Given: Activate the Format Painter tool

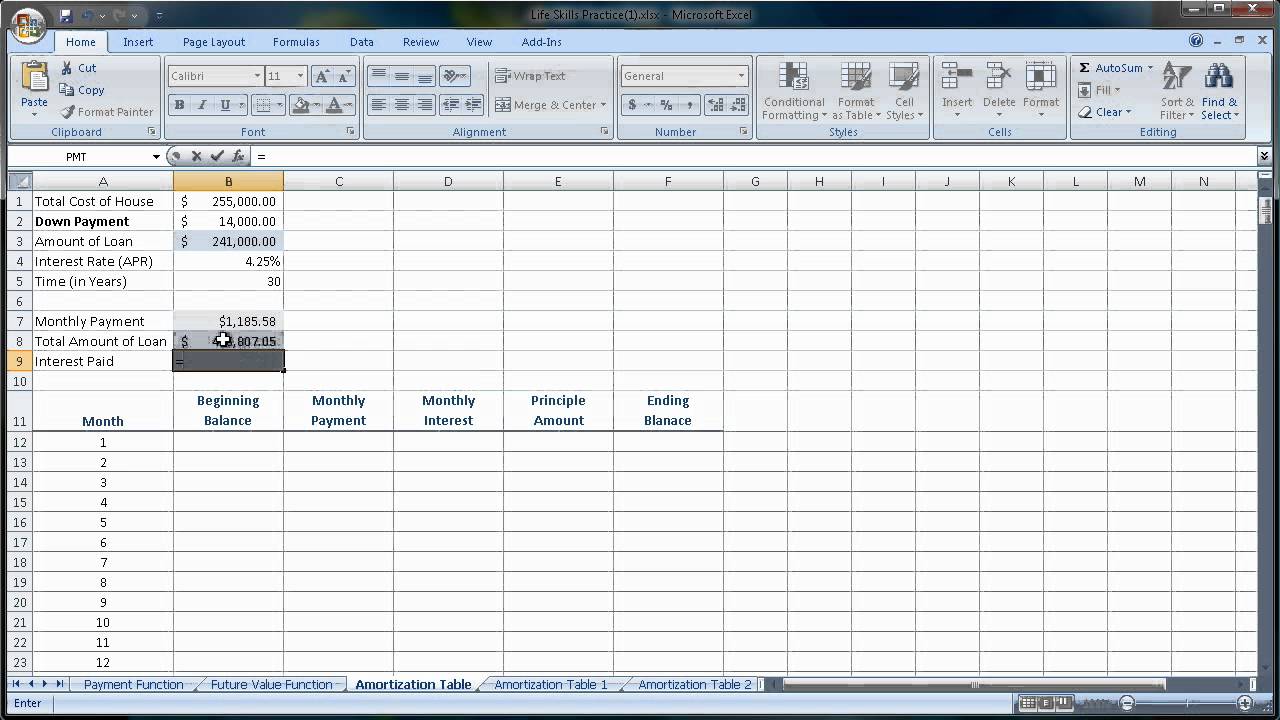Looking at the screenshot, I should 106,112.
